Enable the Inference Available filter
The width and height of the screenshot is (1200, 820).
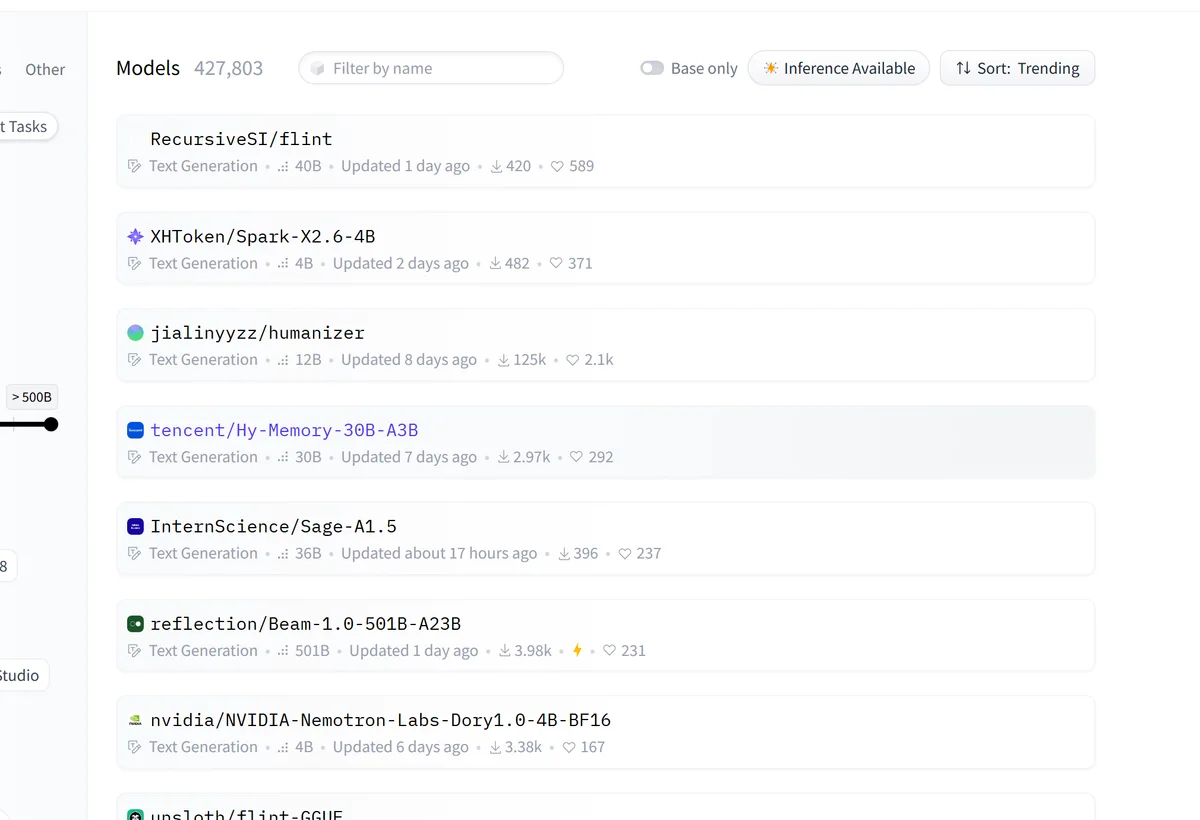point(839,68)
